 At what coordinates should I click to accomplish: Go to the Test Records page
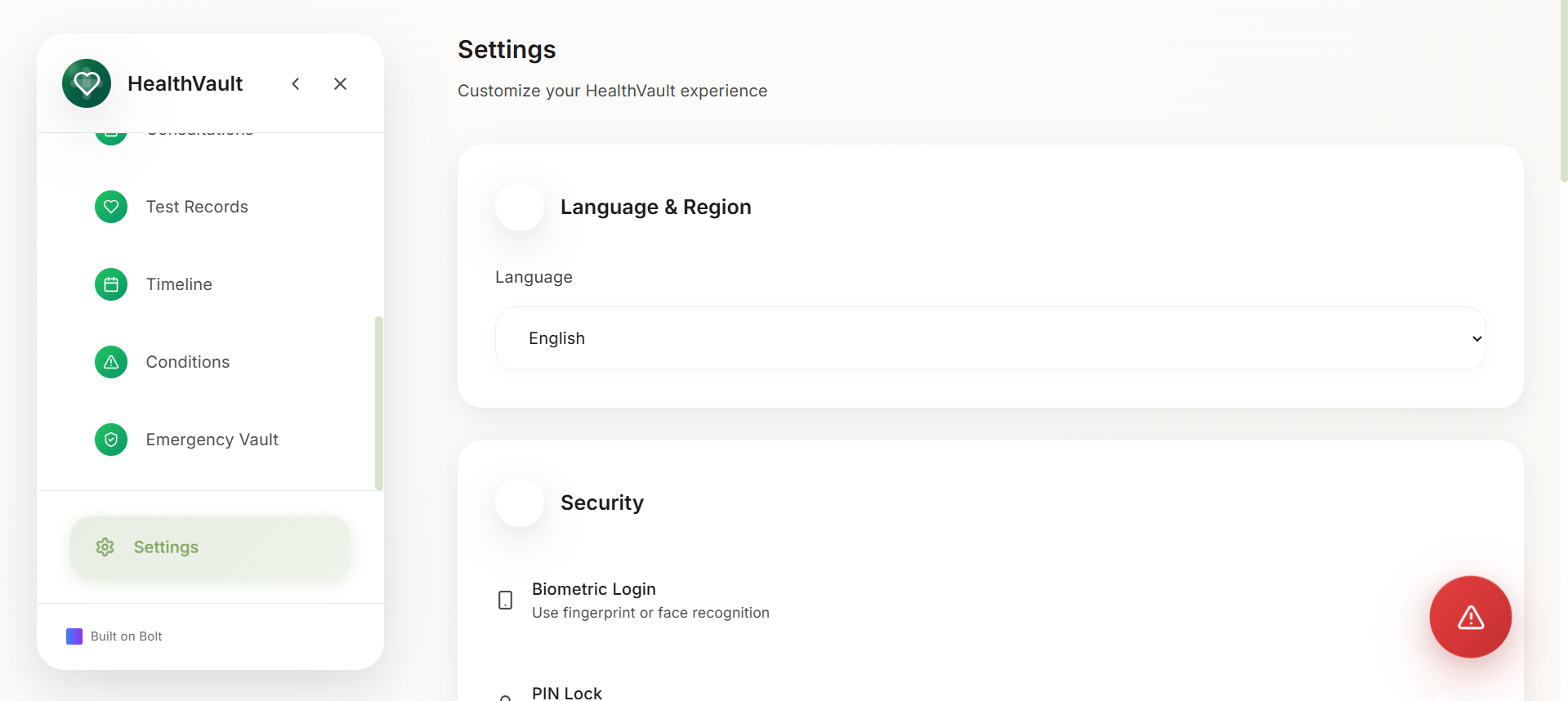197,207
